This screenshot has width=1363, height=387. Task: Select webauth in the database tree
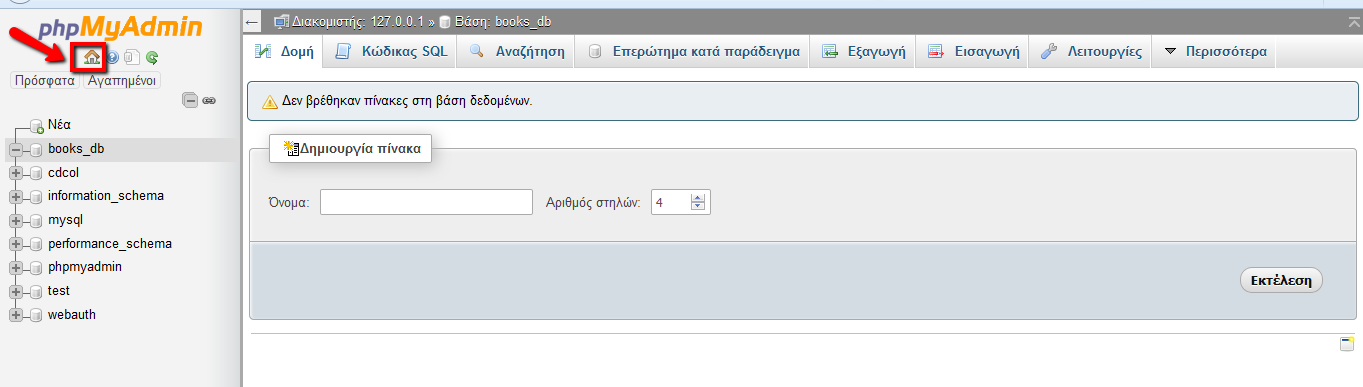pyautogui.click(x=72, y=315)
